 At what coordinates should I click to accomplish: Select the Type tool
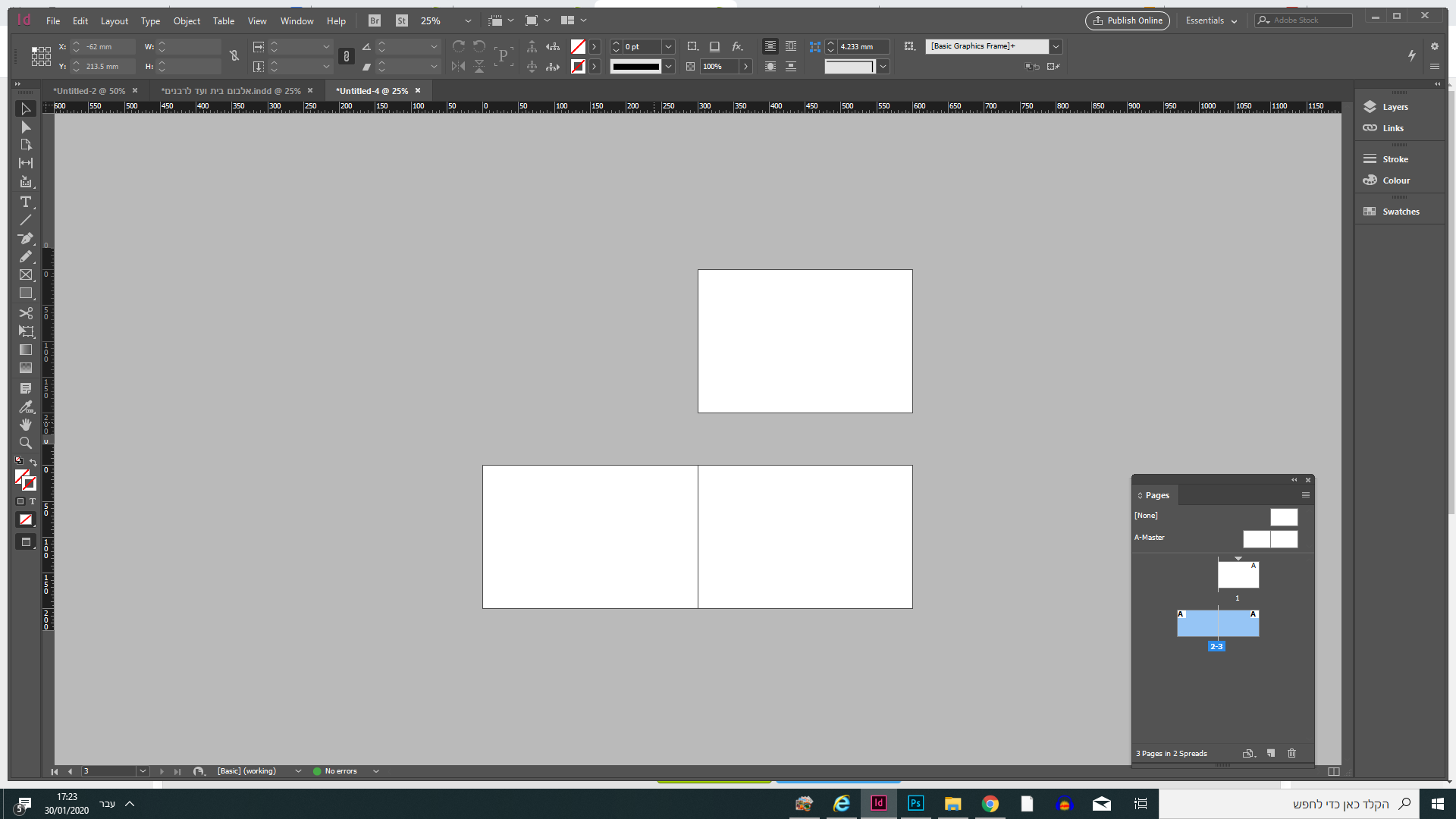[25, 202]
